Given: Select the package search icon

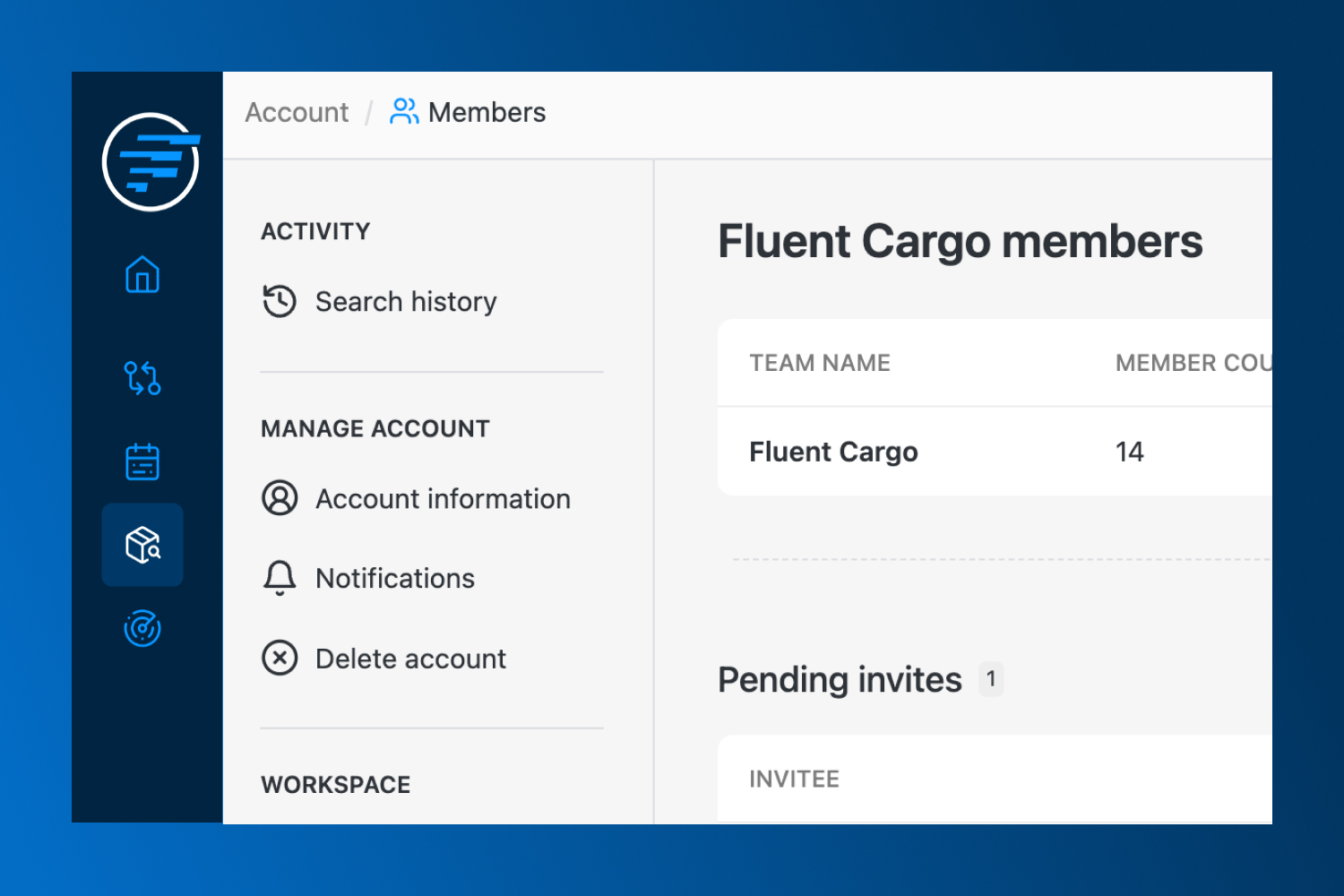Looking at the screenshot, I should pos(142,545).
